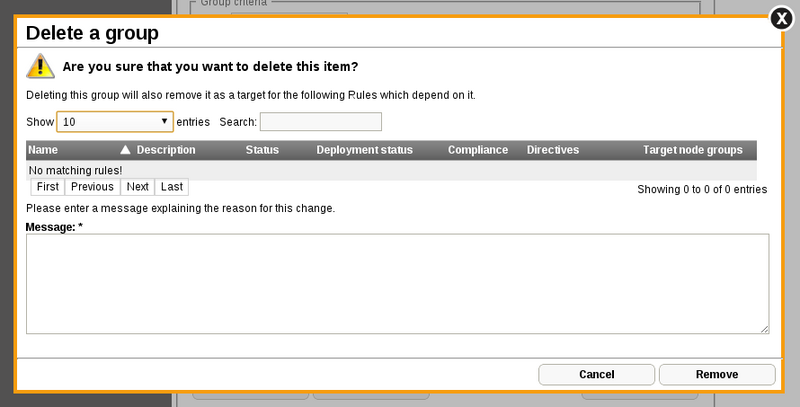
Task: Click the Message text area
Action: point(397,284)
